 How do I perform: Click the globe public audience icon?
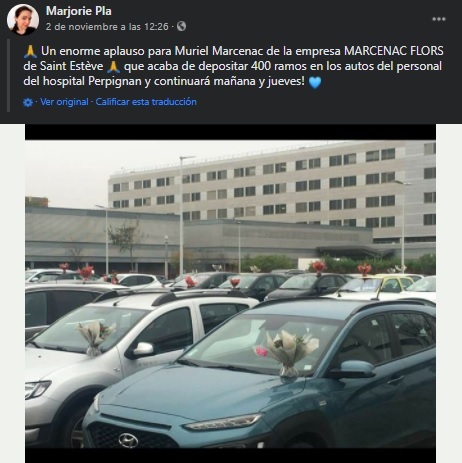[x=181, y=26]
